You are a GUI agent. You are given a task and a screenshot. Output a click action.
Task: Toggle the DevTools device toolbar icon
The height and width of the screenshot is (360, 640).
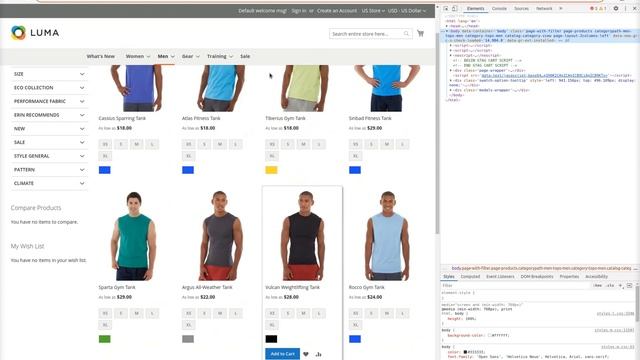coord(454,8)
